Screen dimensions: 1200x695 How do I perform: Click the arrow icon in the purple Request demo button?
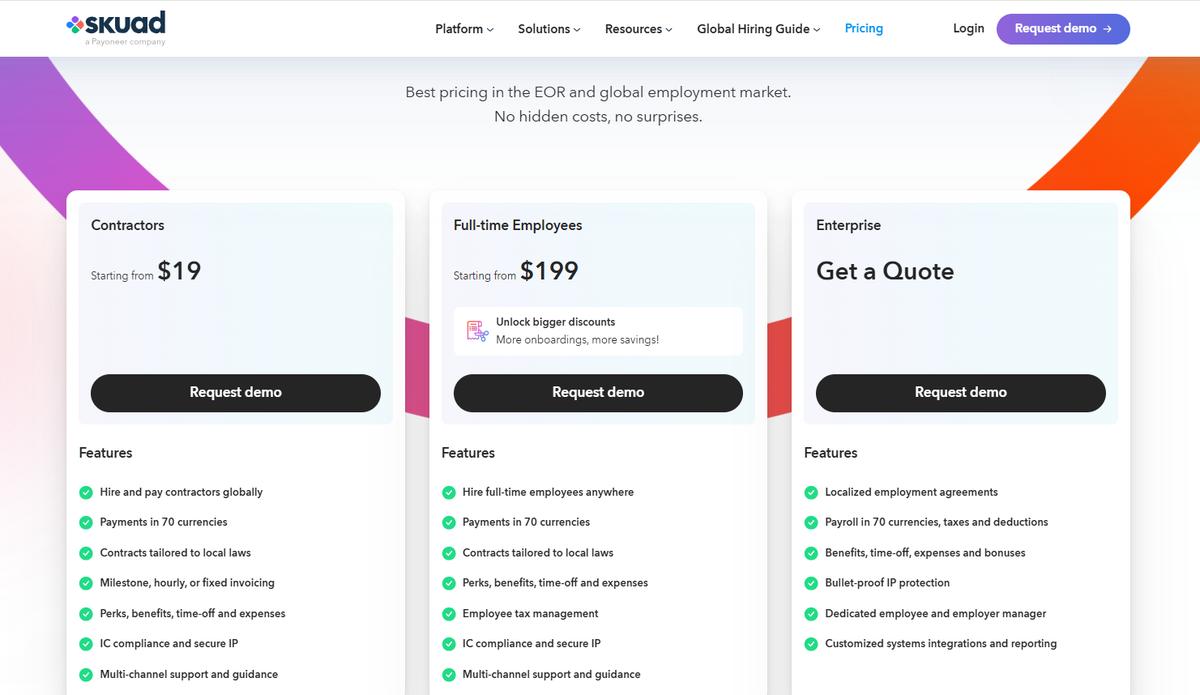(1107, 29)
